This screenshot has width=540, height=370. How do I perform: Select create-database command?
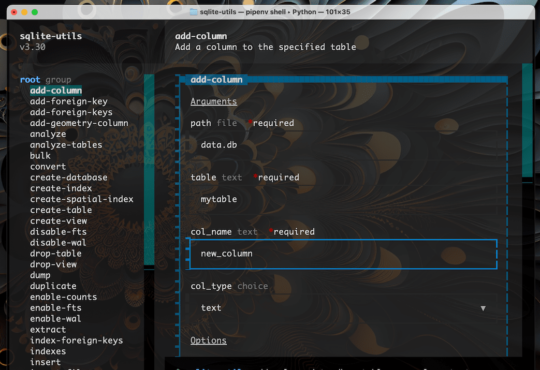(69, 177)
